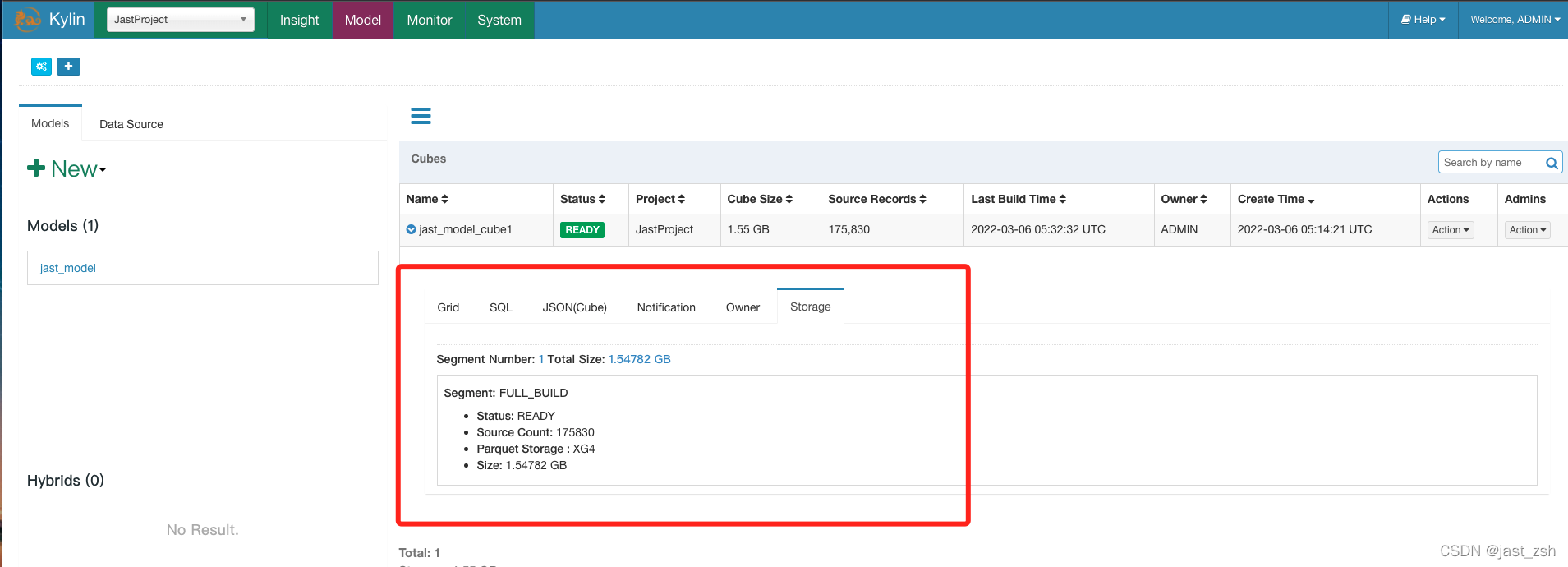Click the 2022-03-06 05:32:32 UTC build time
1568x567 pixels.
click(1038, 229)
